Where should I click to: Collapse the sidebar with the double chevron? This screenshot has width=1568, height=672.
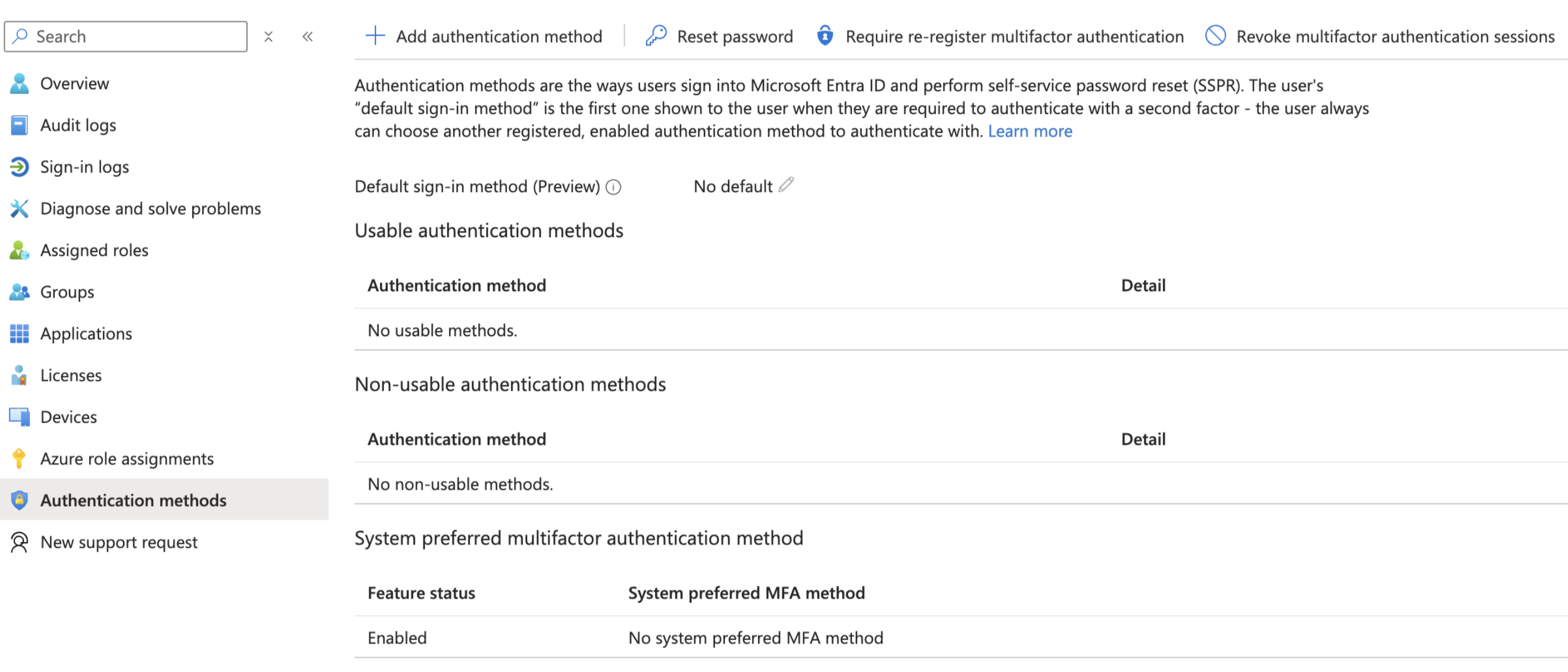308,36
